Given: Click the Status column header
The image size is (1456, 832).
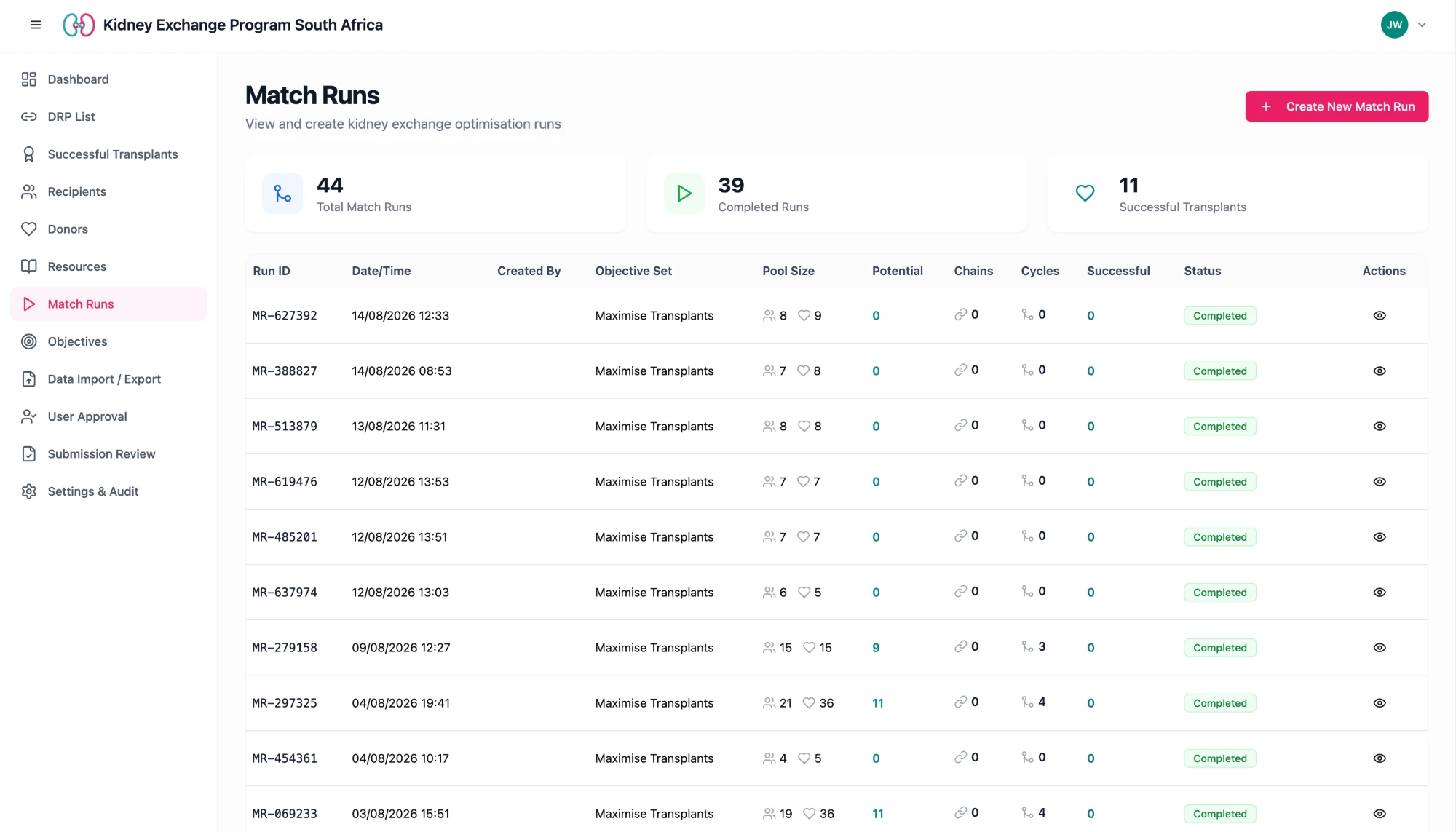Looking at the screenshot, I should pos(1202,271).
